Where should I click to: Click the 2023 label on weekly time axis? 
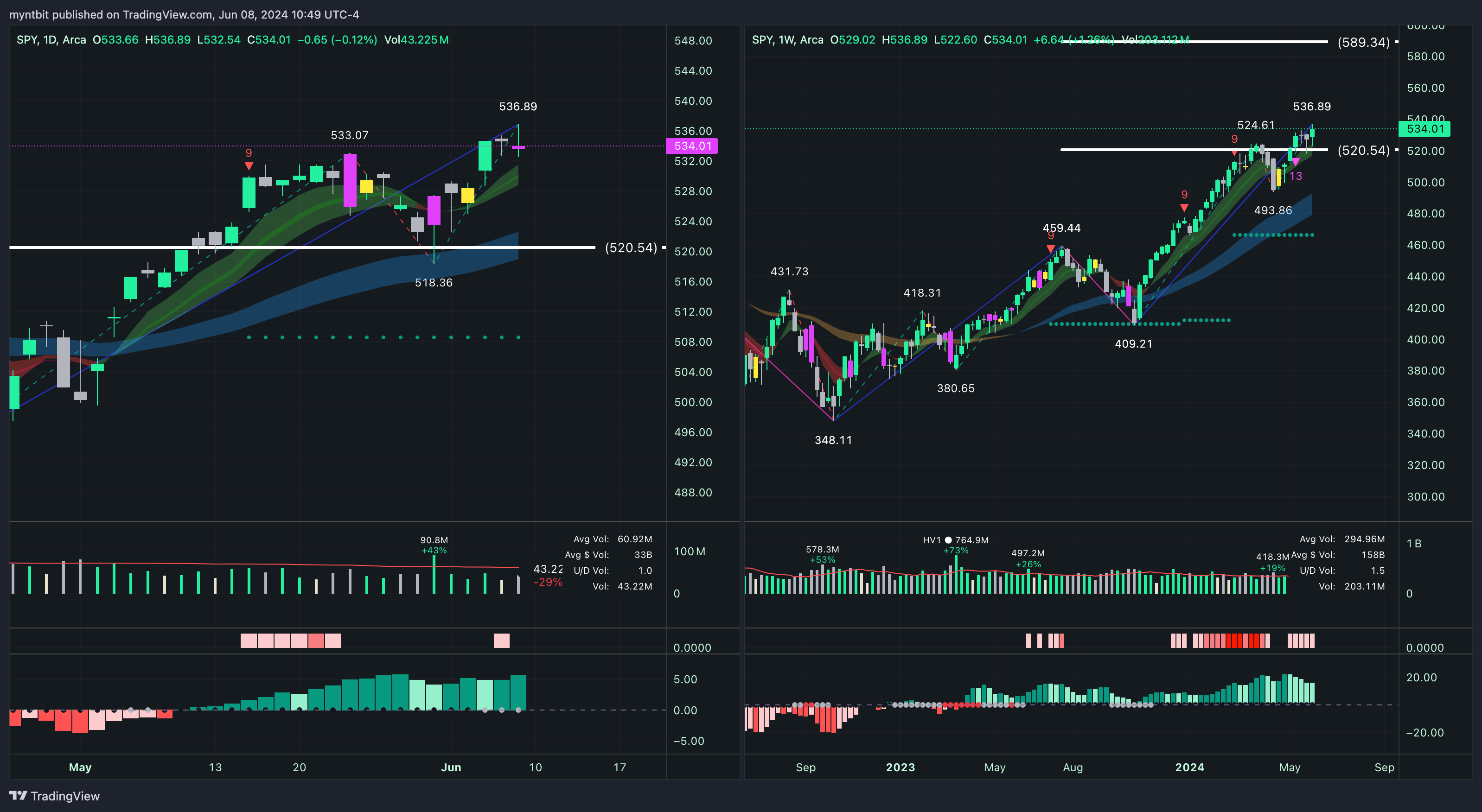901,767
